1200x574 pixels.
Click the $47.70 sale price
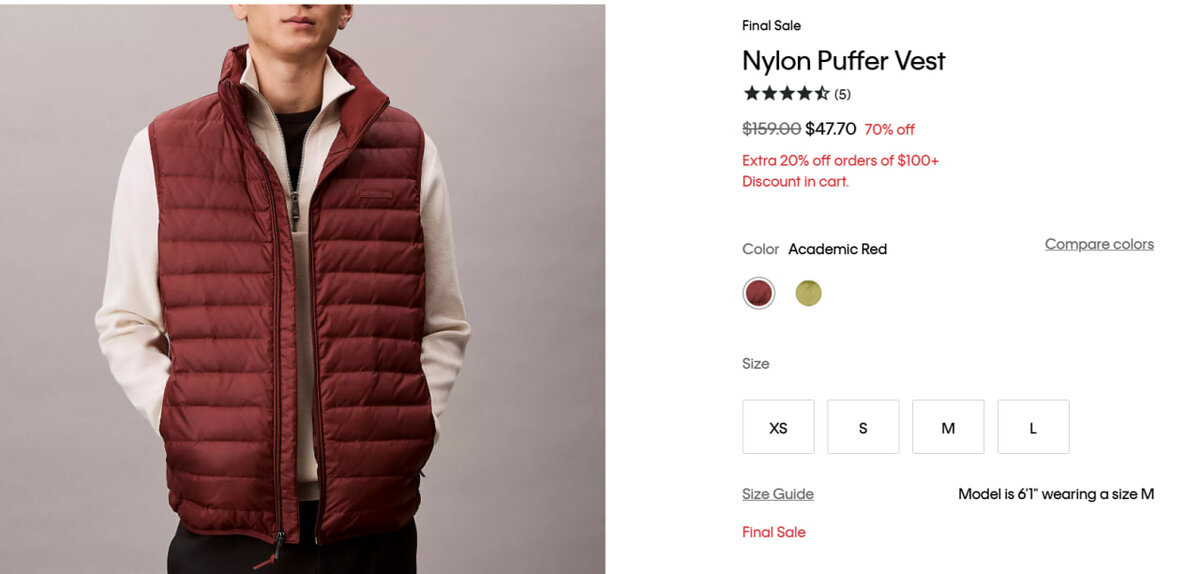pos(830,129)
